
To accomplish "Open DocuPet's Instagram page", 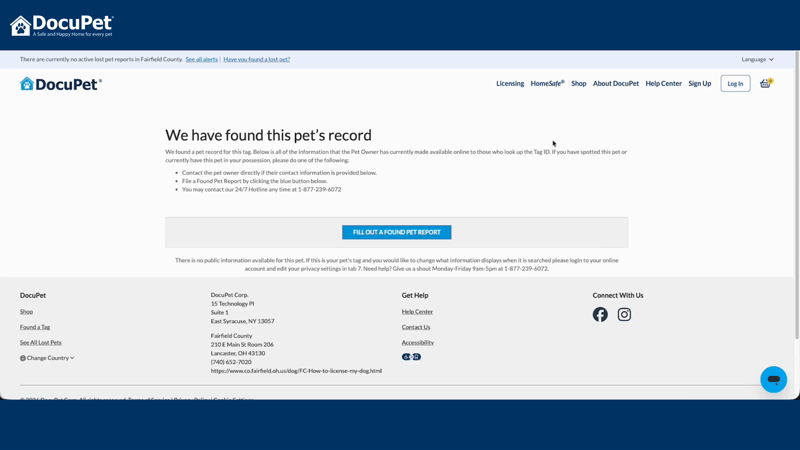I will pos(624,314).
